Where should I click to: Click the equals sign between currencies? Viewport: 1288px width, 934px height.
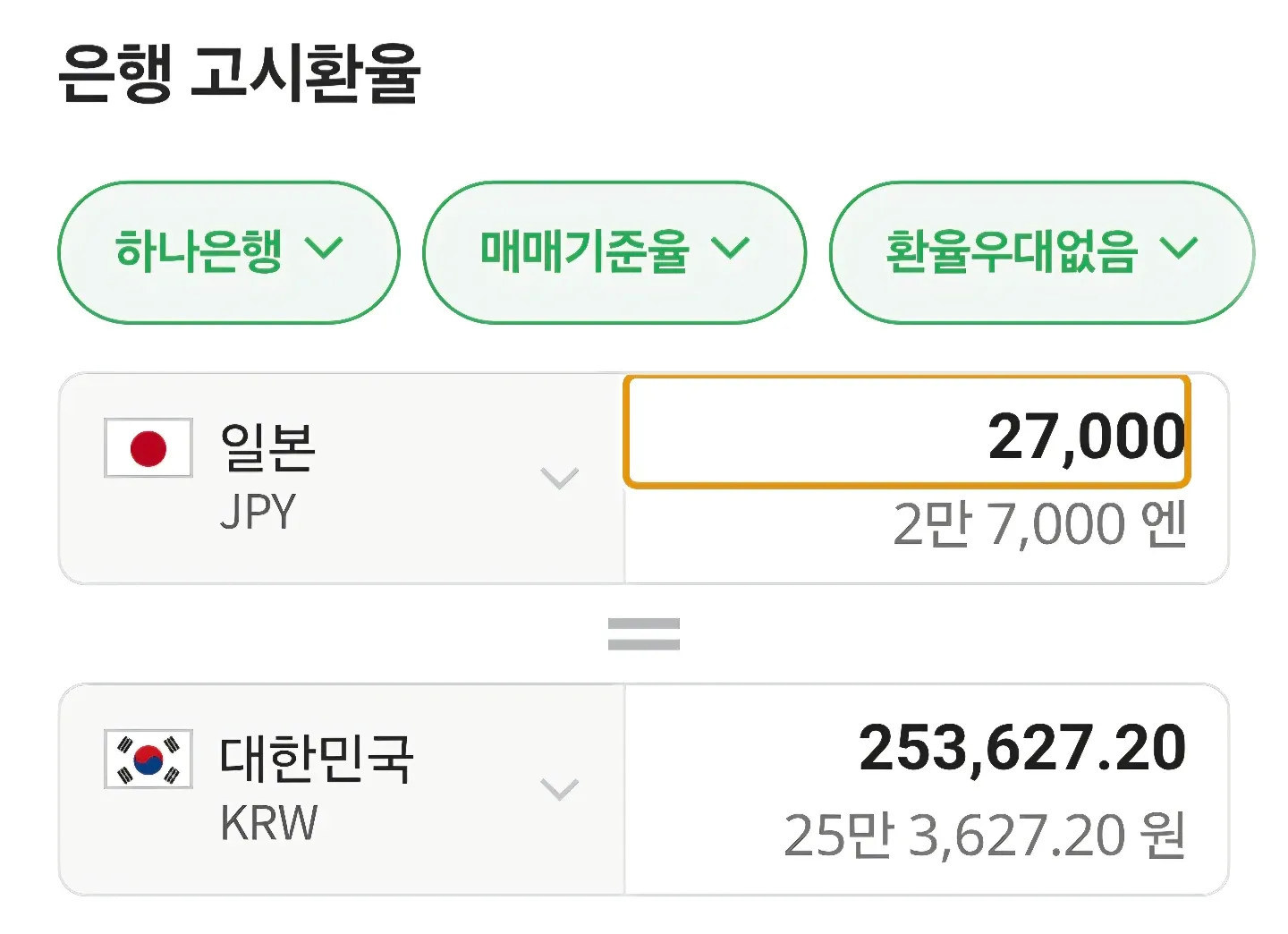click(644, 634)
